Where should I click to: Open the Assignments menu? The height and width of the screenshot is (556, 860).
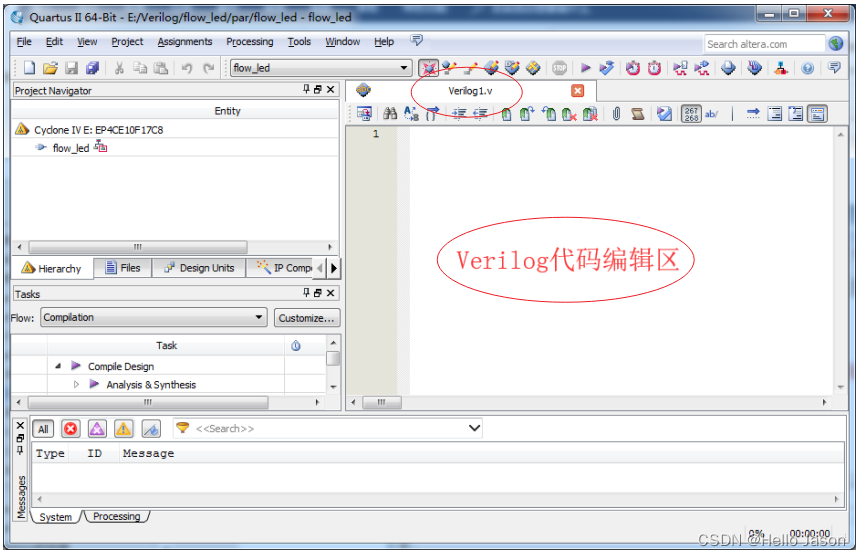(x=184, y=42)
